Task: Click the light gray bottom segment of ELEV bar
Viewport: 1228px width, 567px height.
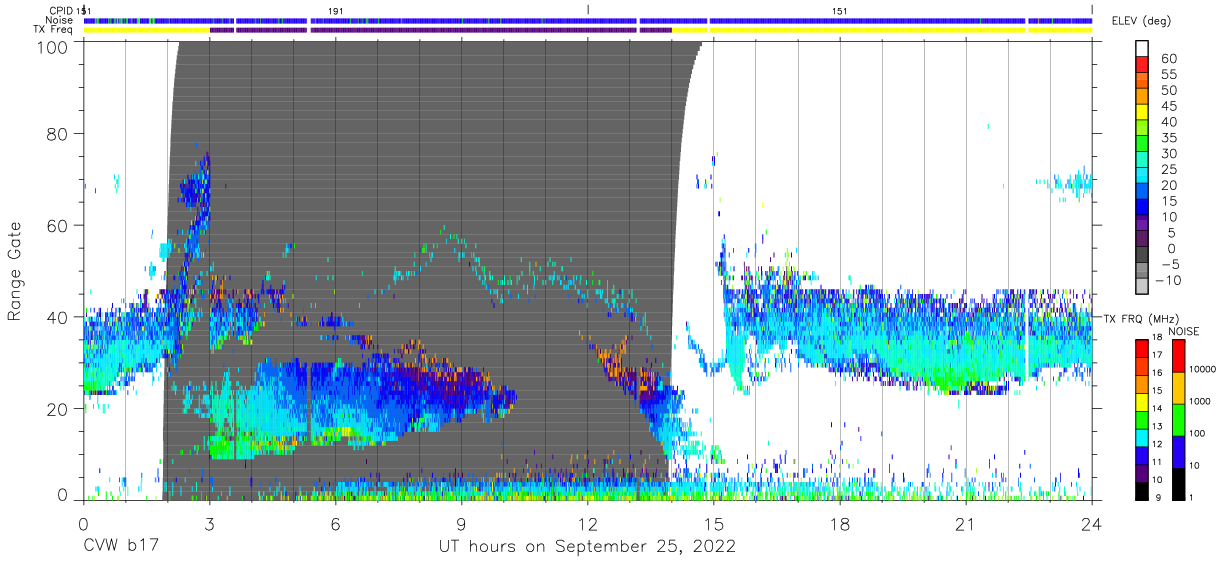Action: tap(1141, 287)
